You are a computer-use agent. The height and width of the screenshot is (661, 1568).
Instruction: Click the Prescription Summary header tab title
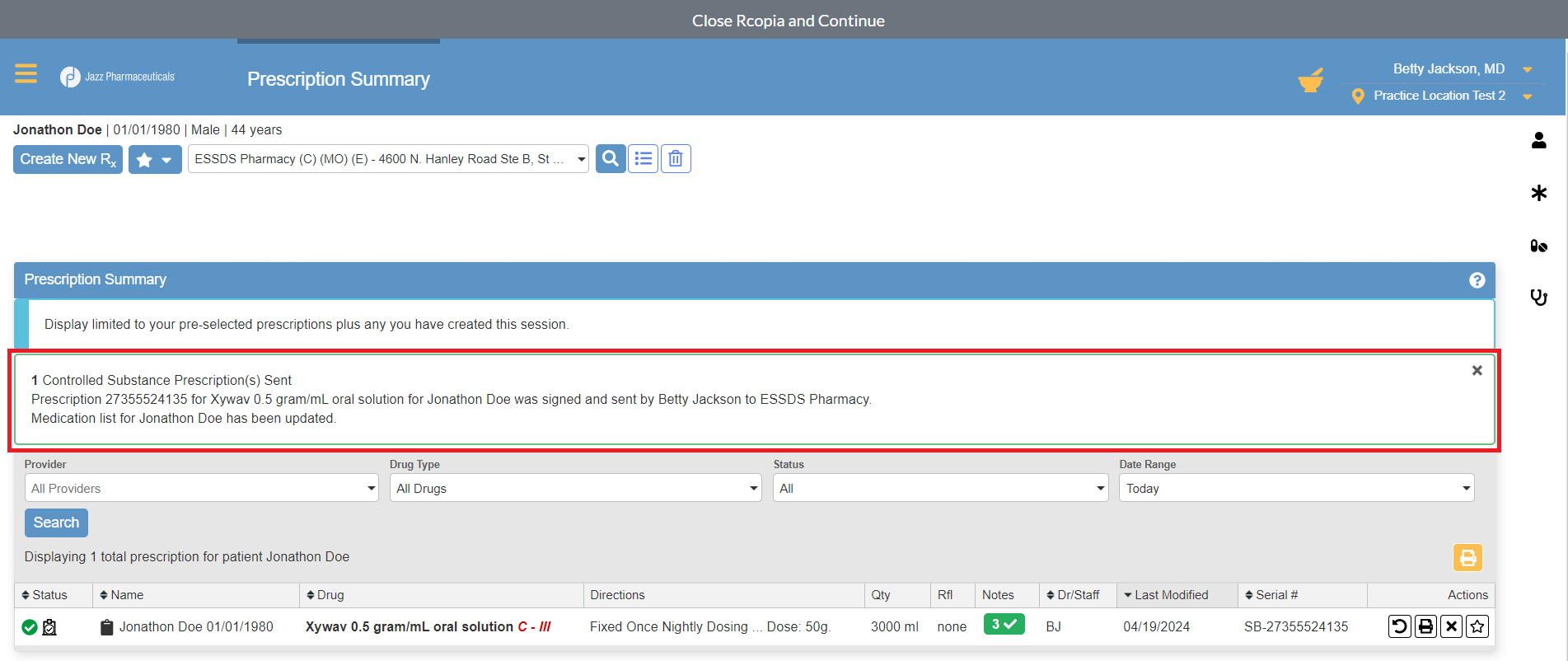pos(339,79)
